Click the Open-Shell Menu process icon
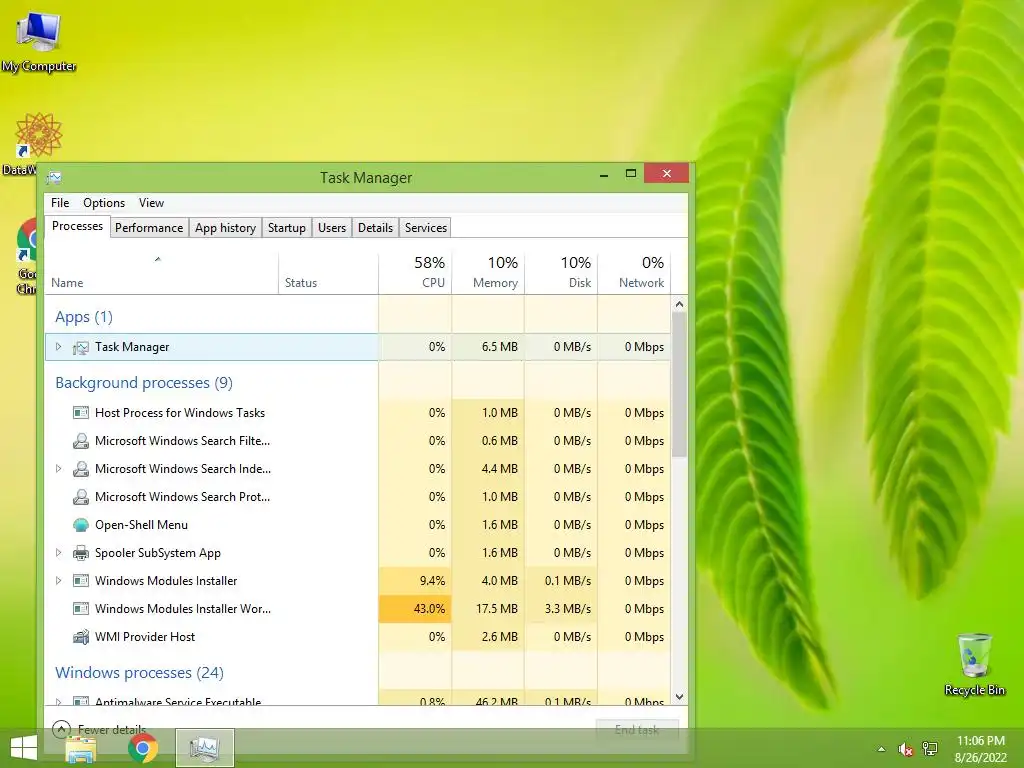 click(81, 525)
